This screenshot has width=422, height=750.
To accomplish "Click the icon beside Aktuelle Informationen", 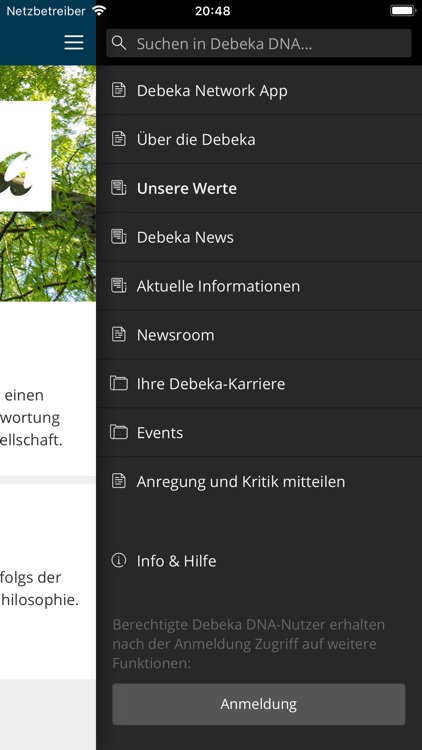I will click(x=119, y=285).
